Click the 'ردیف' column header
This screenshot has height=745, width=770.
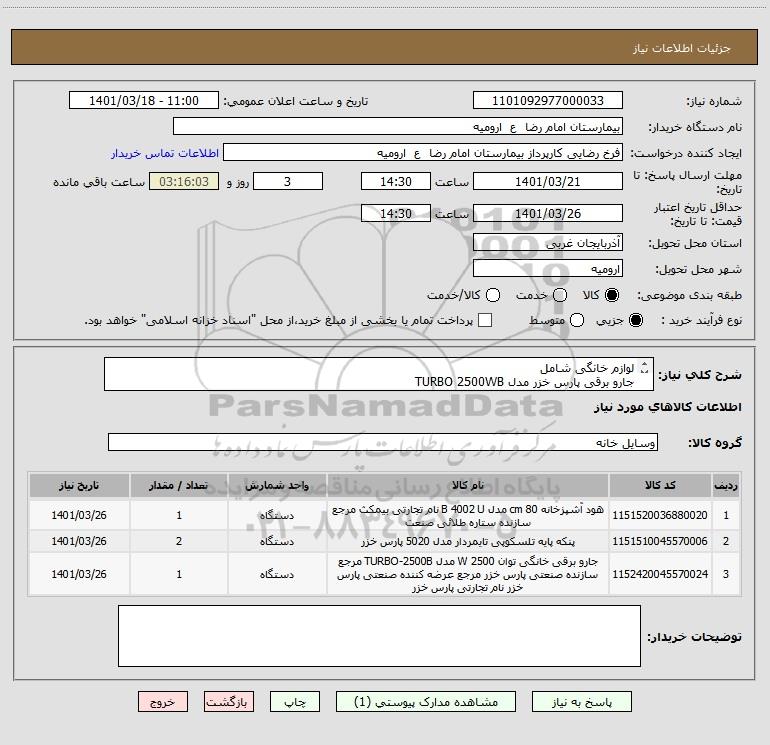coord(726,485)
